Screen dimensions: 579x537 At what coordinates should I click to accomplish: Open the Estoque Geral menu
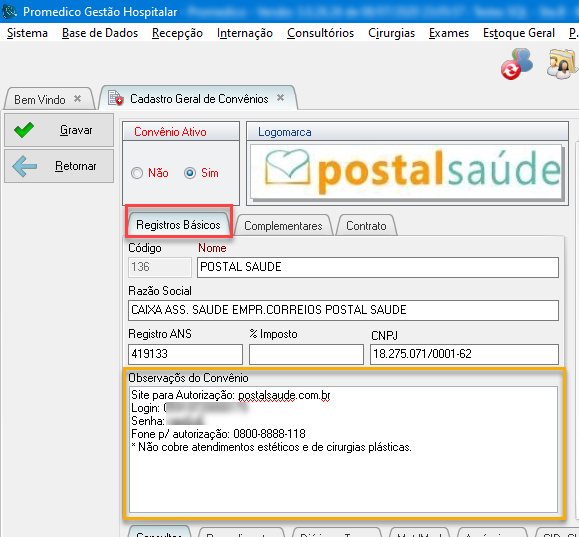[519, 33]
